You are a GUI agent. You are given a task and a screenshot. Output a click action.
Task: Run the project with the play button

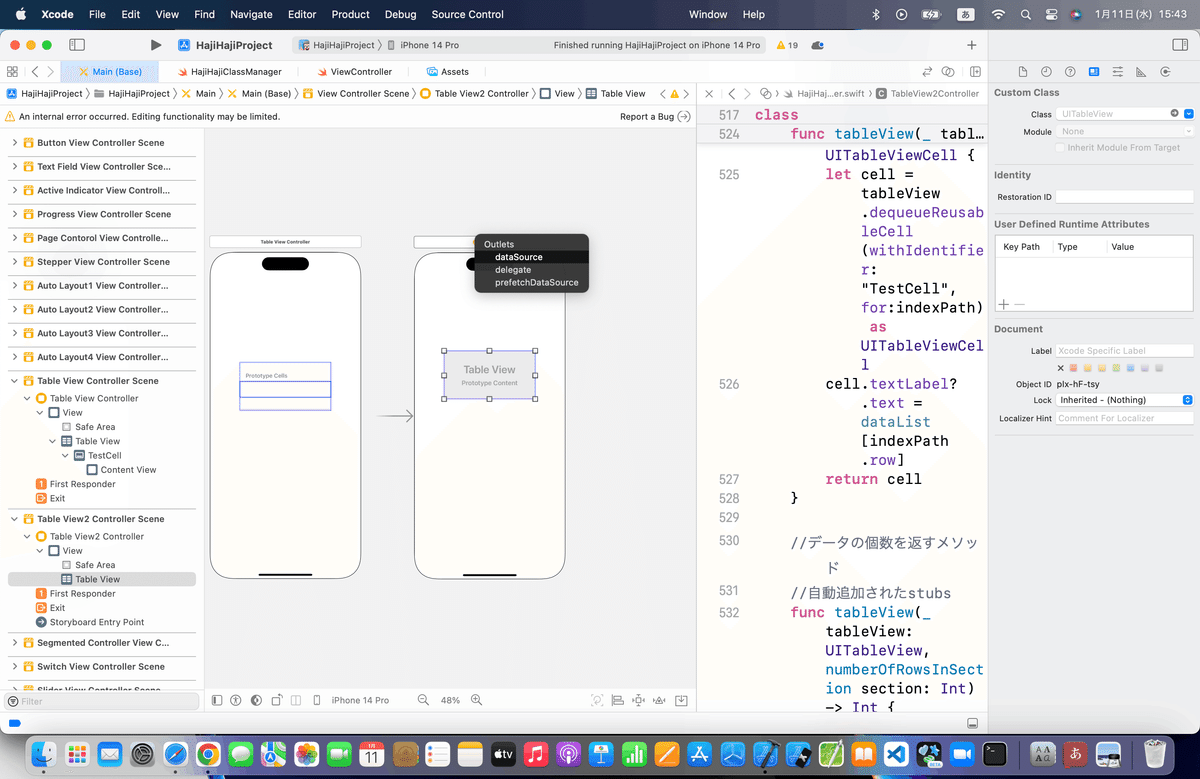pos(156,45)
